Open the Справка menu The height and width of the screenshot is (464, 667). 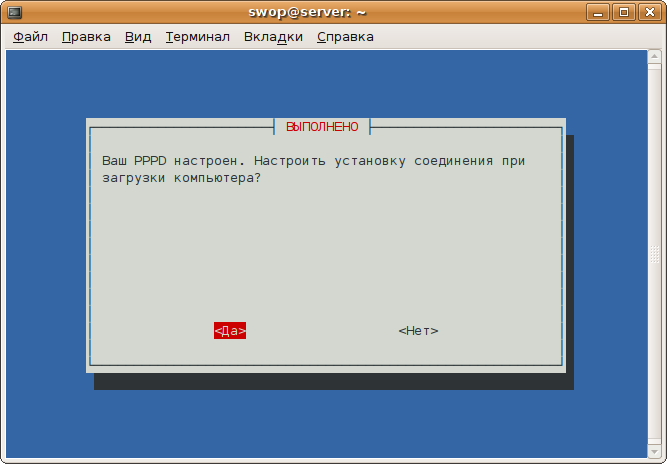tap(345, 37)
